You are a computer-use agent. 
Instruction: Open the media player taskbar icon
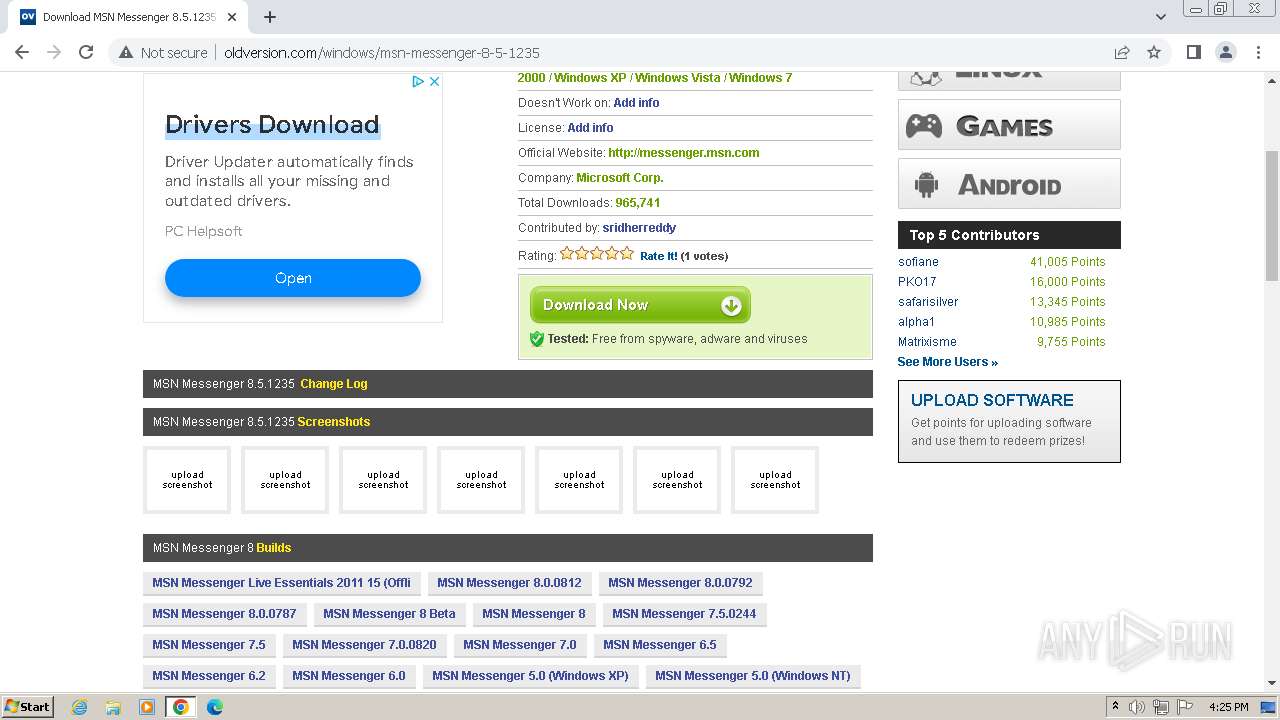coord(147,707)
